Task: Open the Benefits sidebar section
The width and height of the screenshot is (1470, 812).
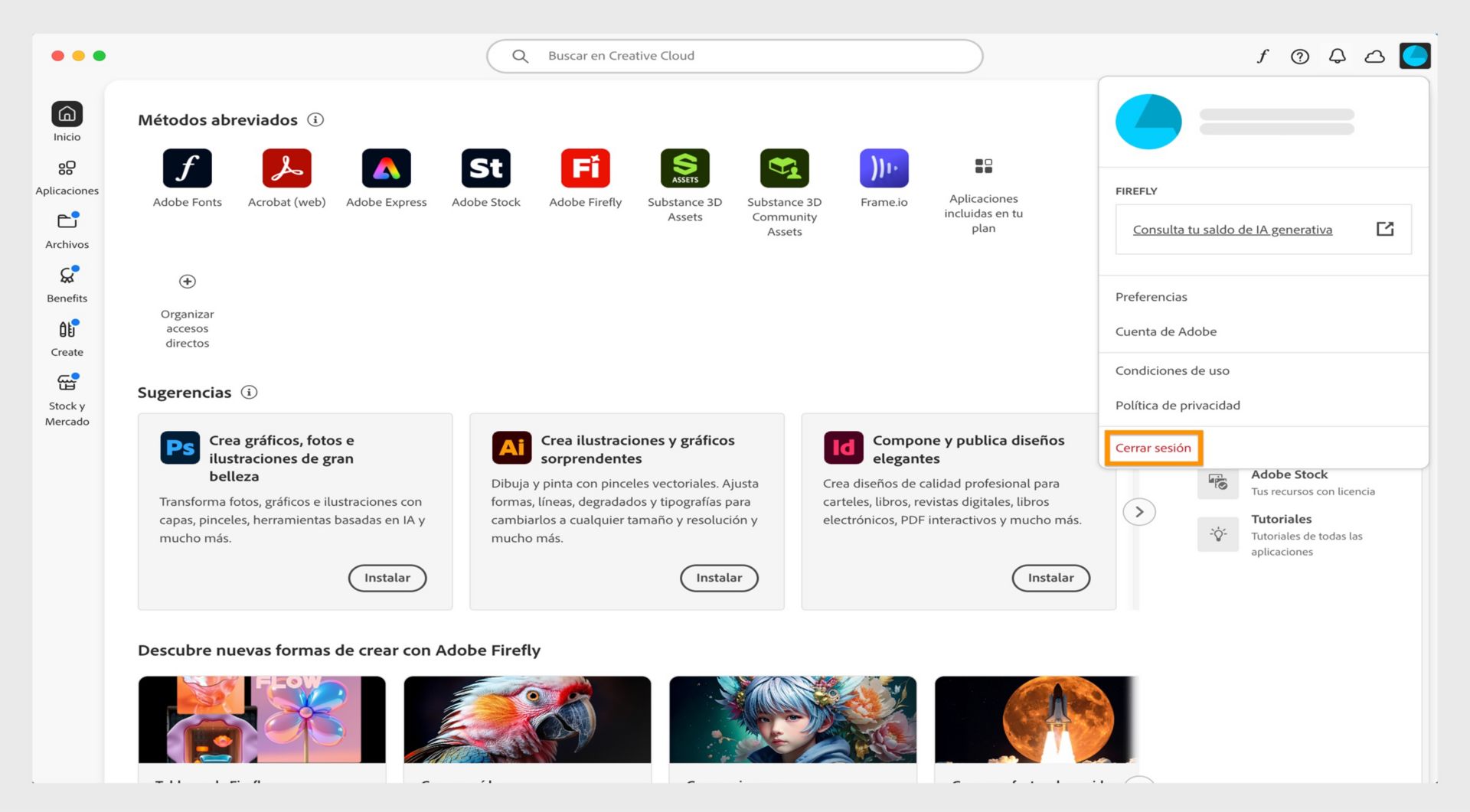Action: point(67,282)
